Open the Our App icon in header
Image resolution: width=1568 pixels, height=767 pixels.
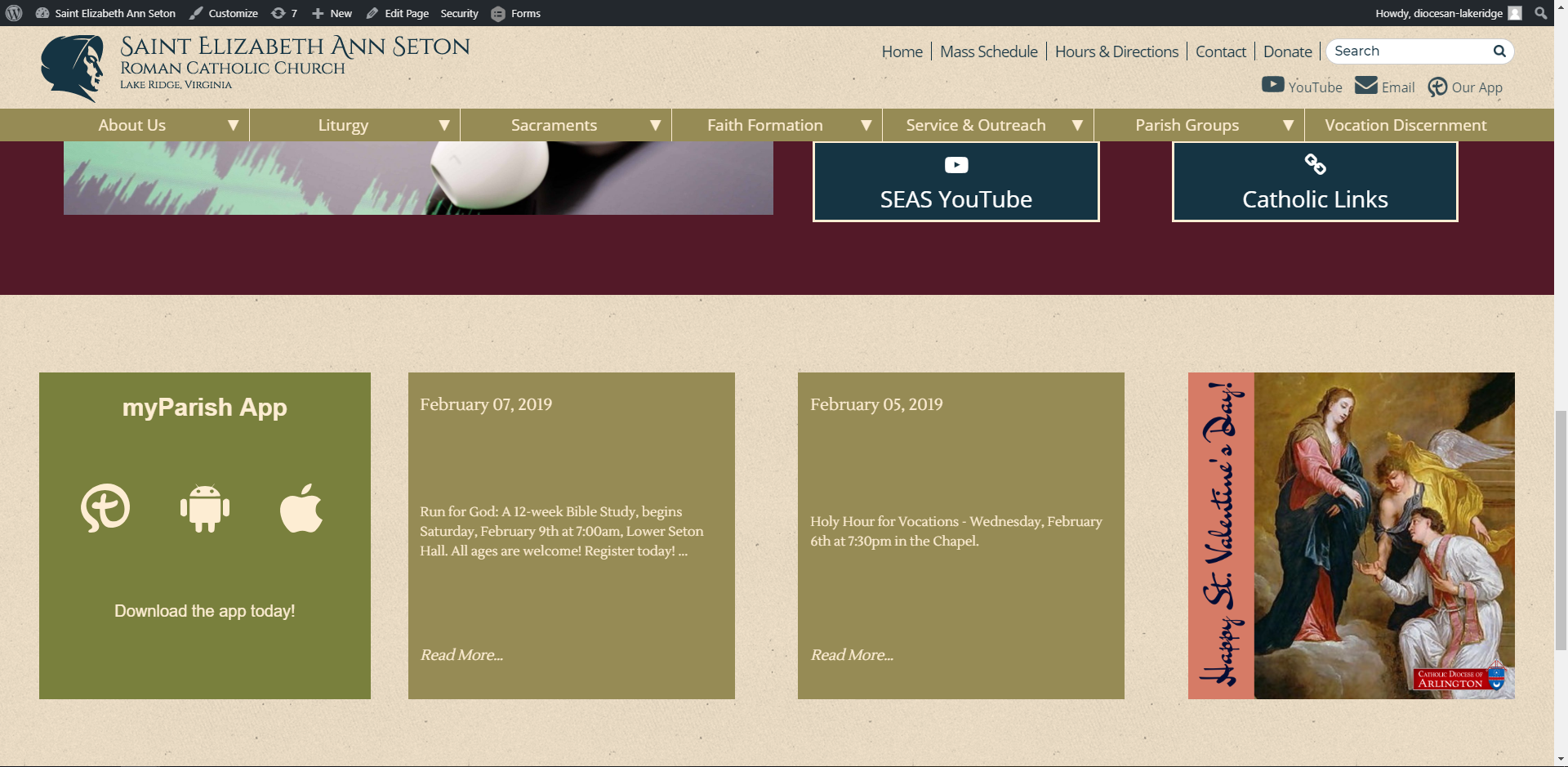pos(1437,87)
